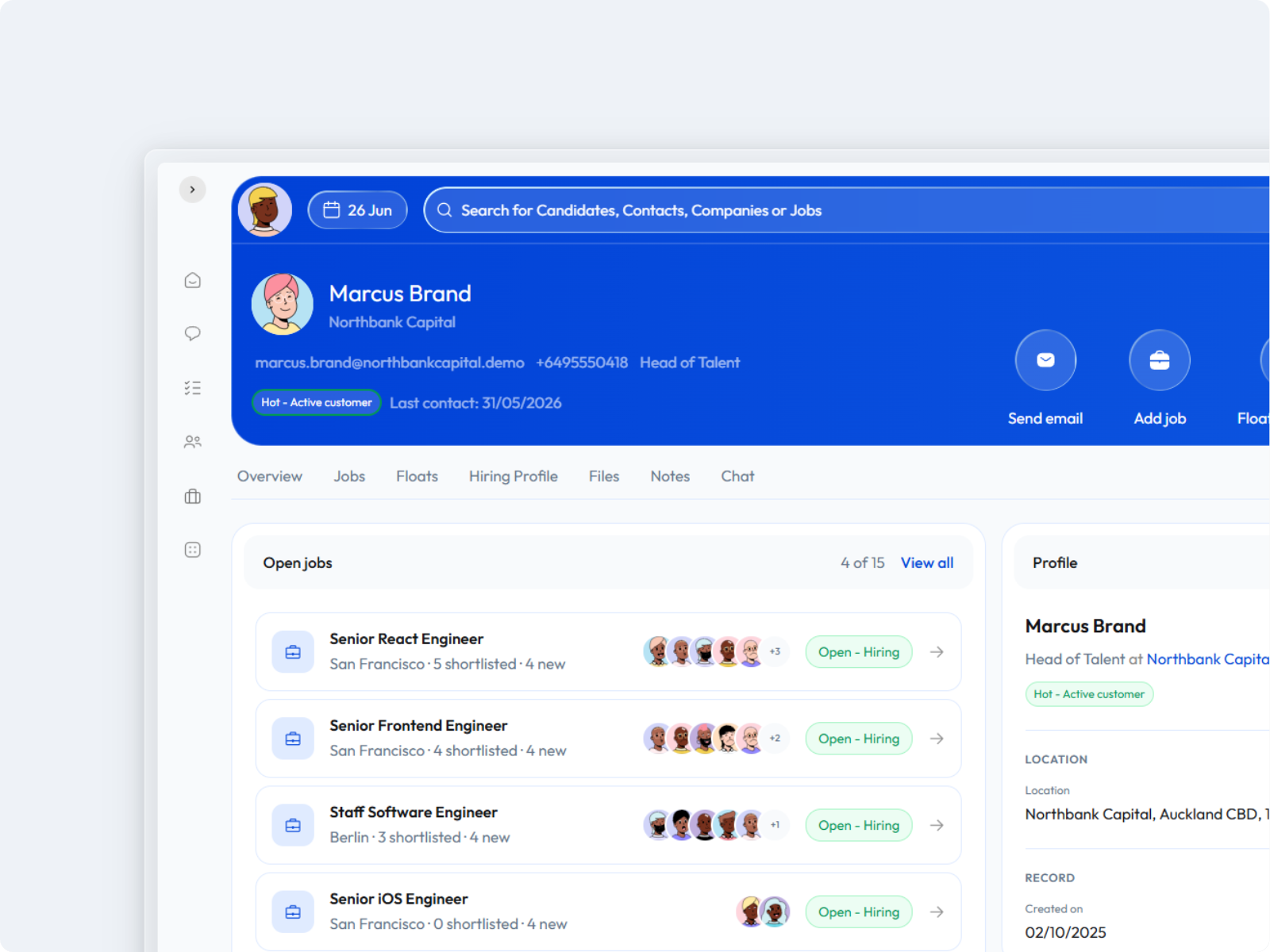The width and height of the screenshot is (1270, 952).
Task: Click View all in Open jobs
Action: [927, 562]
